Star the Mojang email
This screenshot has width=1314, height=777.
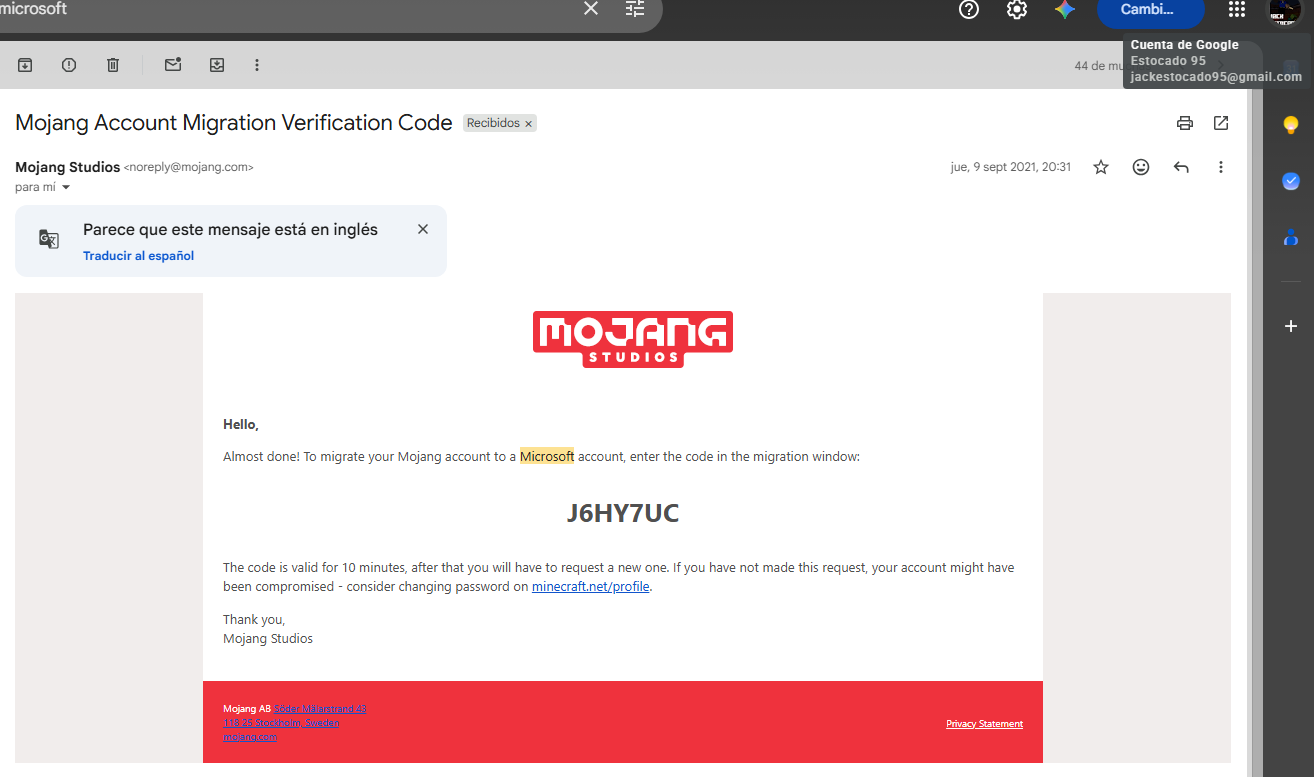1101,167
